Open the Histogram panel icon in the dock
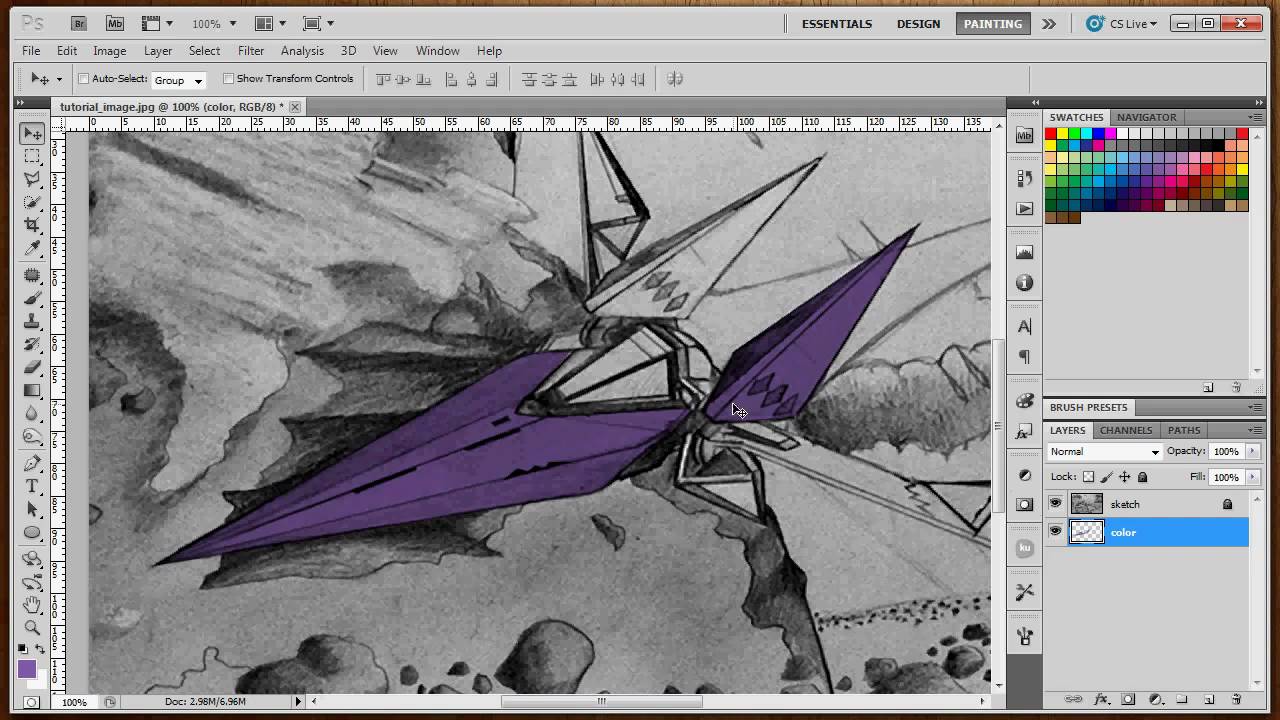 (x=1024, y=253)
